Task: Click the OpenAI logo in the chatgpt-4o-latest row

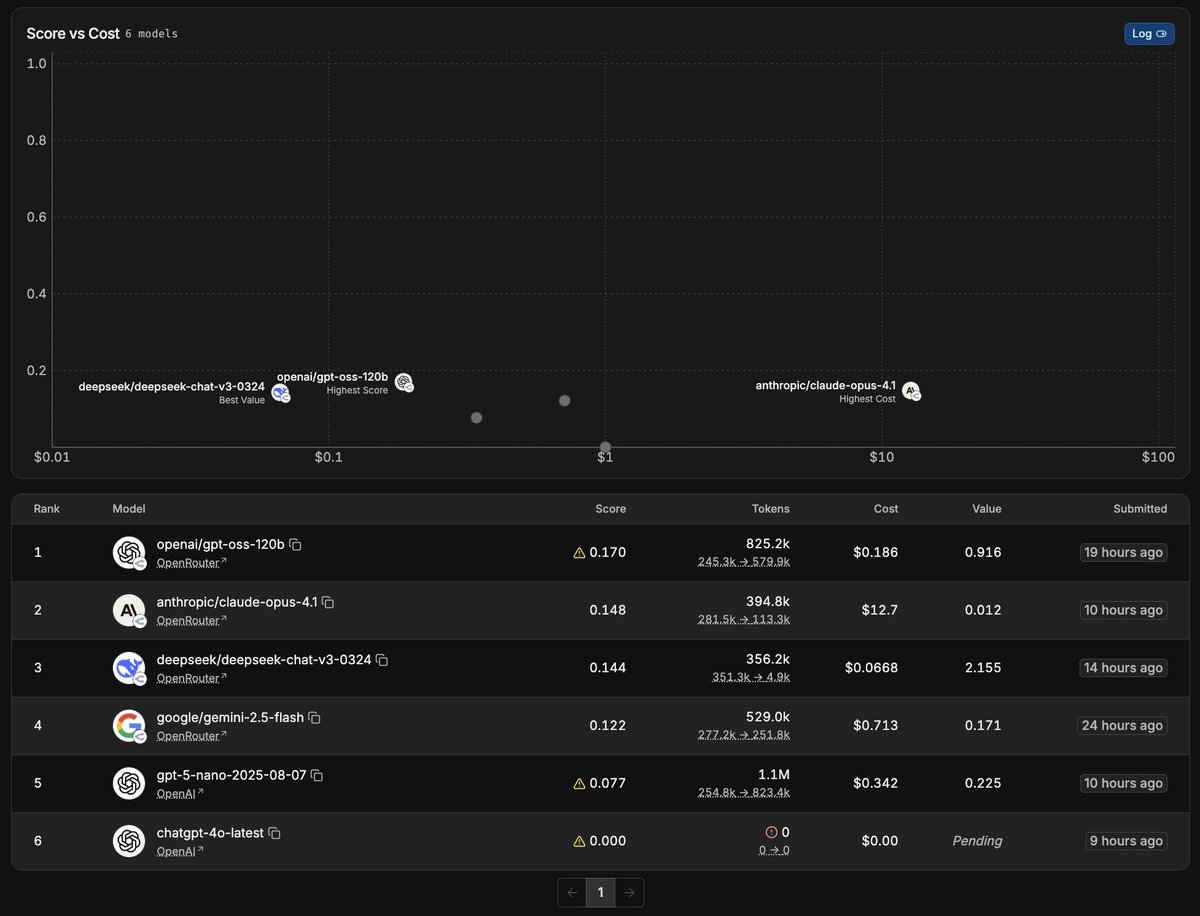Action: point(129,841)
